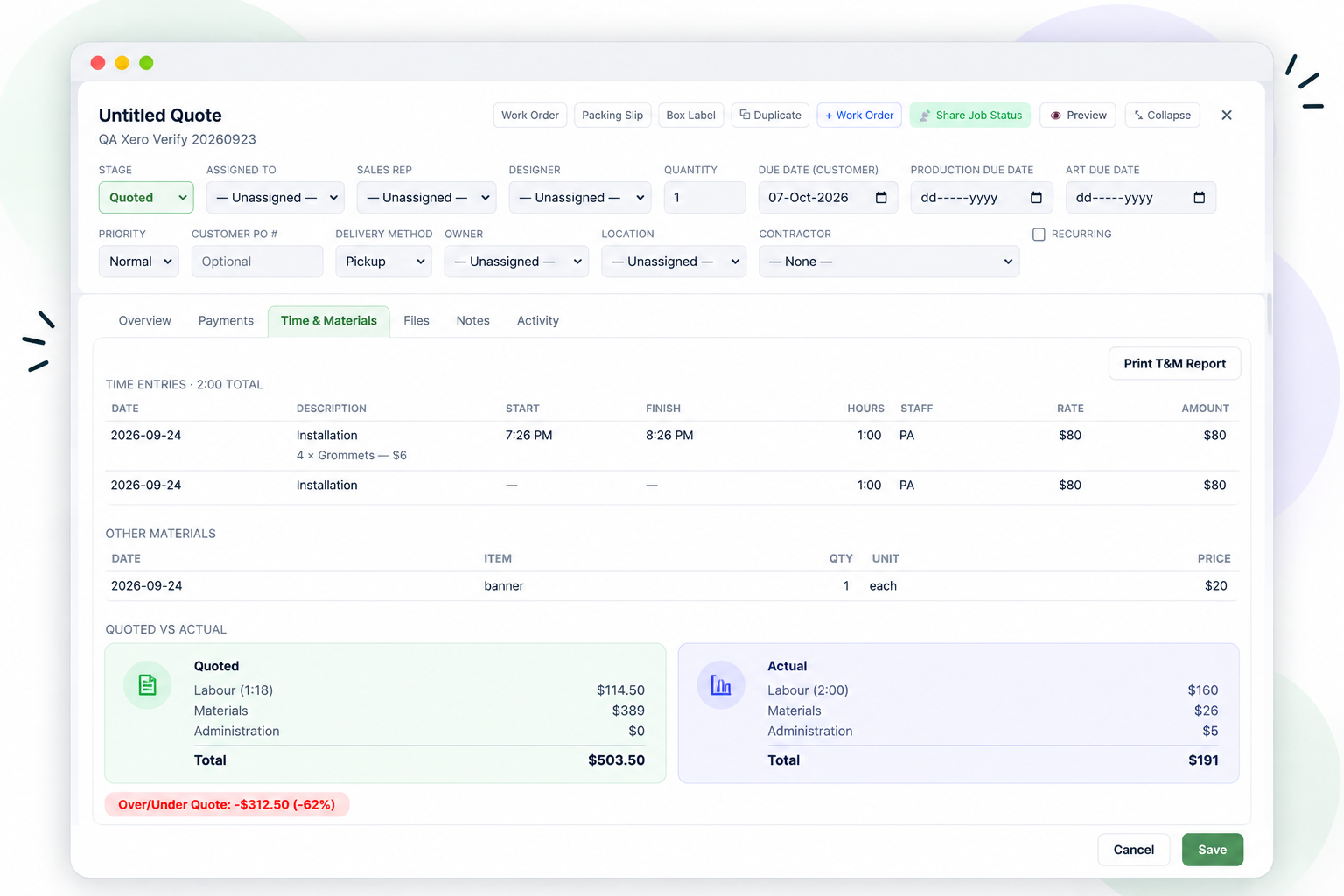Image resolution: width=1344 pixels, height=896 pixels.
Task: Click the Share Job Status megaphone icon
Action: pyautogui.click(x=925, y=115)
